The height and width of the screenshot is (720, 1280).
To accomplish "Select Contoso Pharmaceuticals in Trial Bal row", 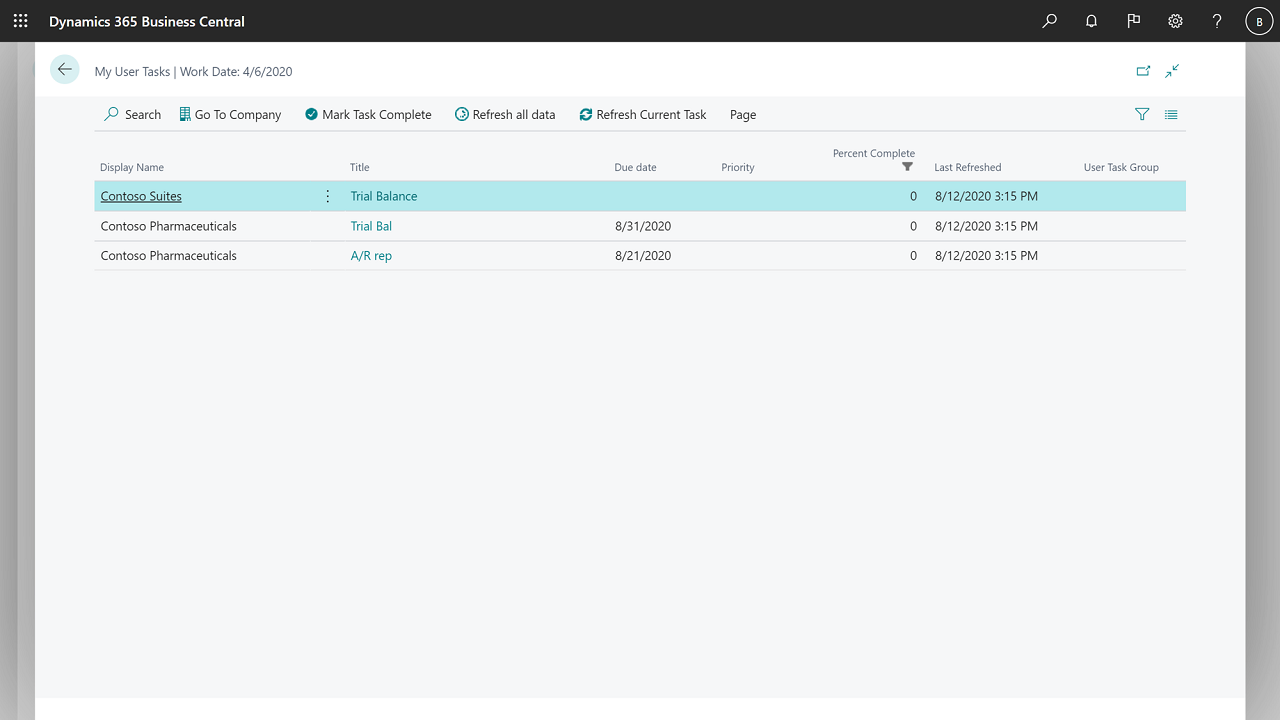I will 169,226.
